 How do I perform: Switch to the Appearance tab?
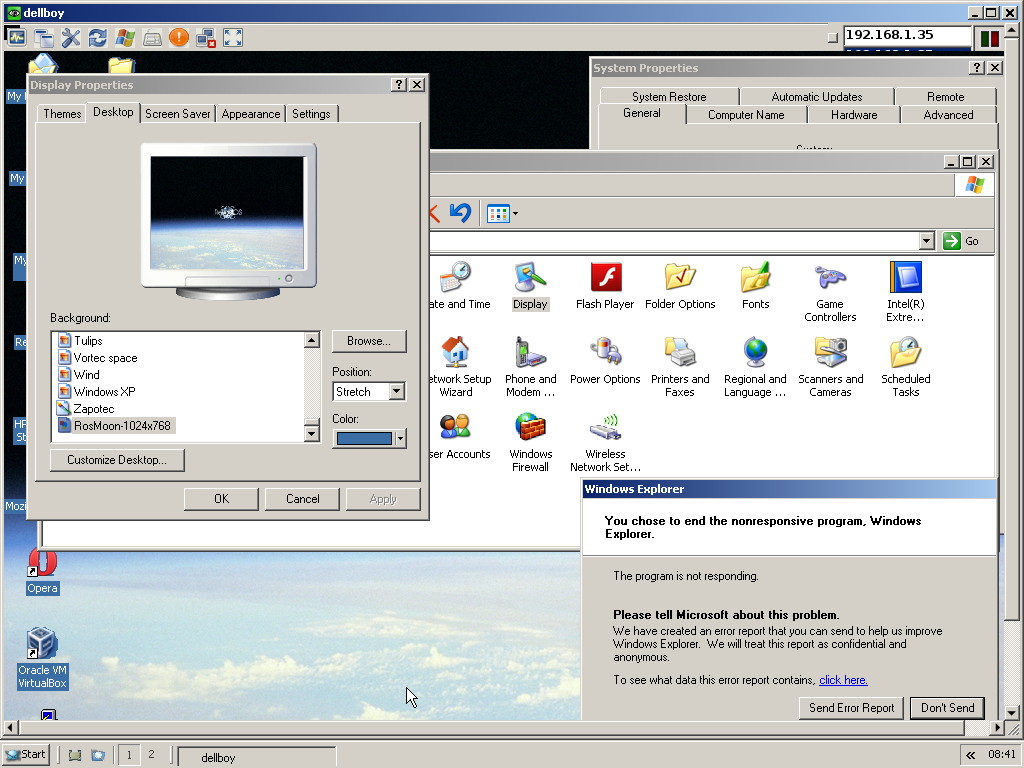pos(251,114)
